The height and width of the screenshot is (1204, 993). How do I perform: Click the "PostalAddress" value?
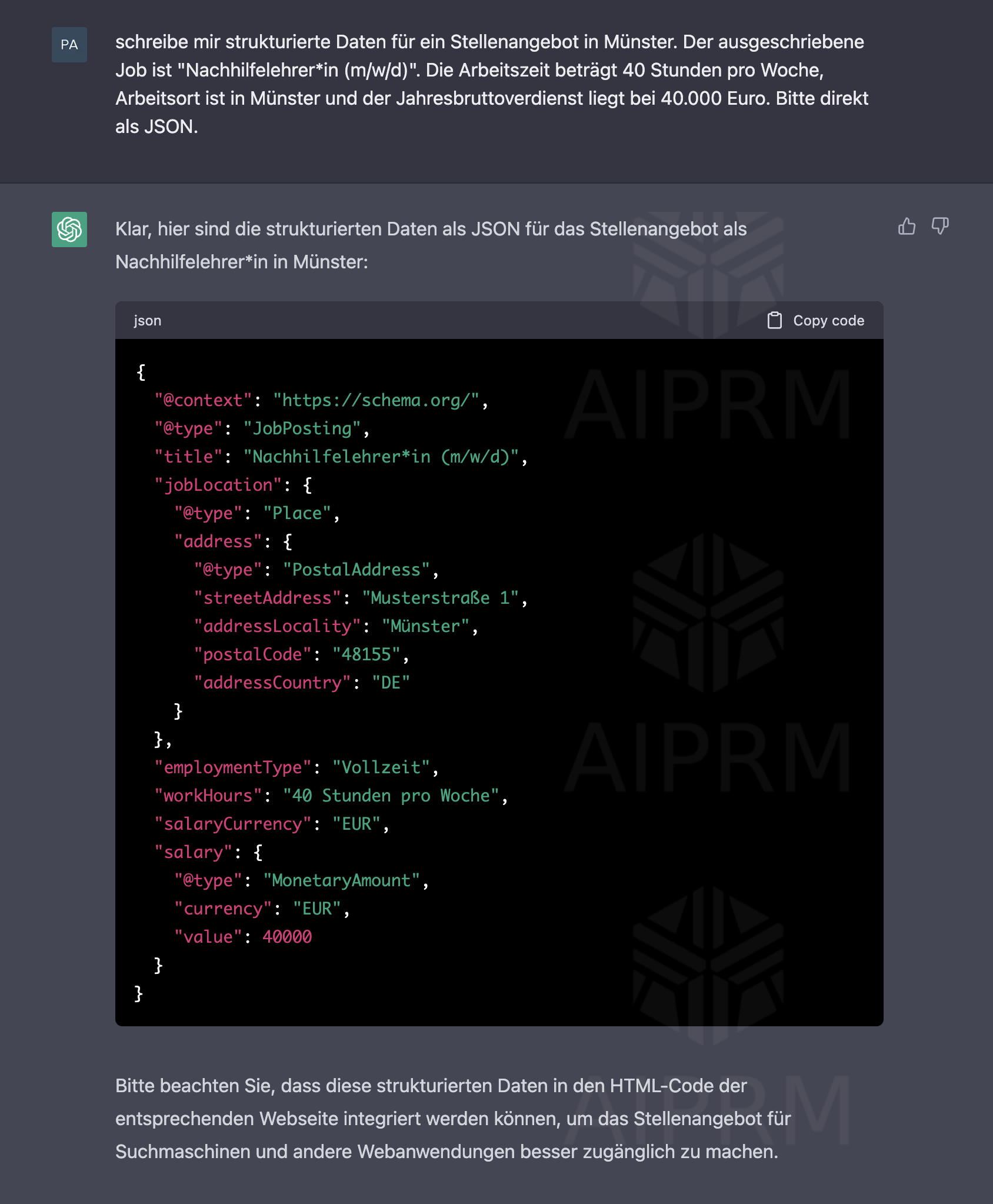356,570
